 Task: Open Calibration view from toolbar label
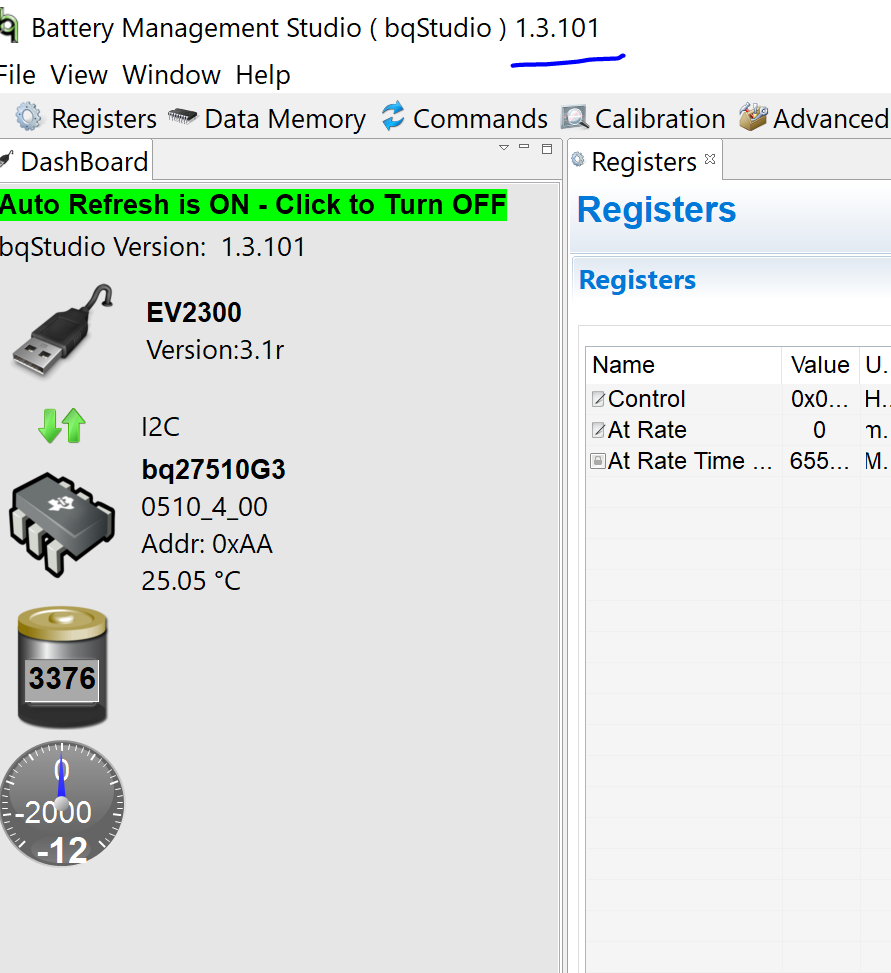click(x=660, y=119)
